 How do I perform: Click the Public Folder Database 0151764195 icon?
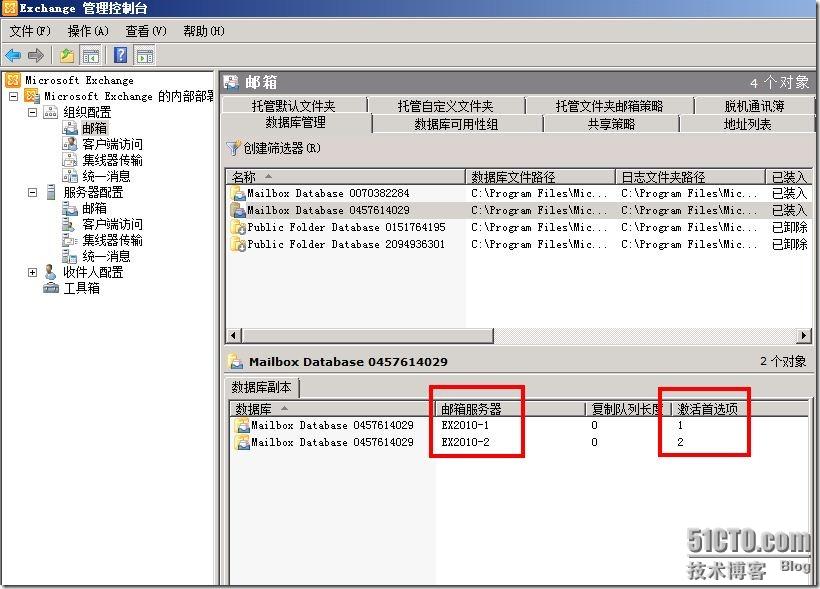[238, 227]
